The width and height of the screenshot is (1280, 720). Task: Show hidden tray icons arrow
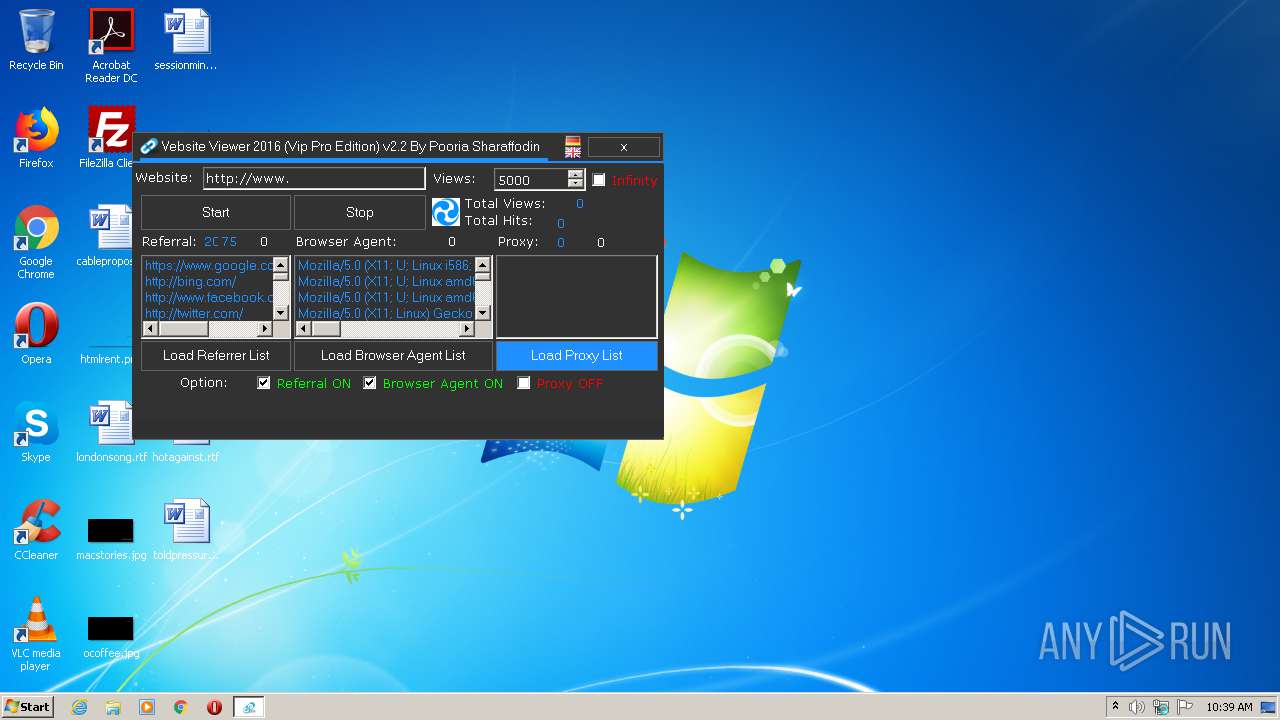1115,707
